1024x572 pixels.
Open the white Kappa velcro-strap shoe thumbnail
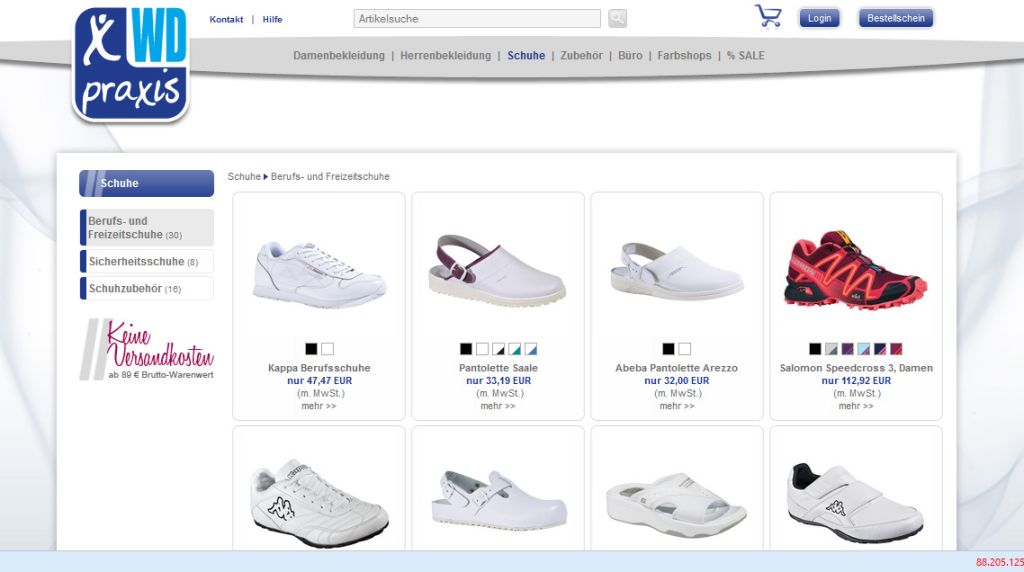point(856,501)
